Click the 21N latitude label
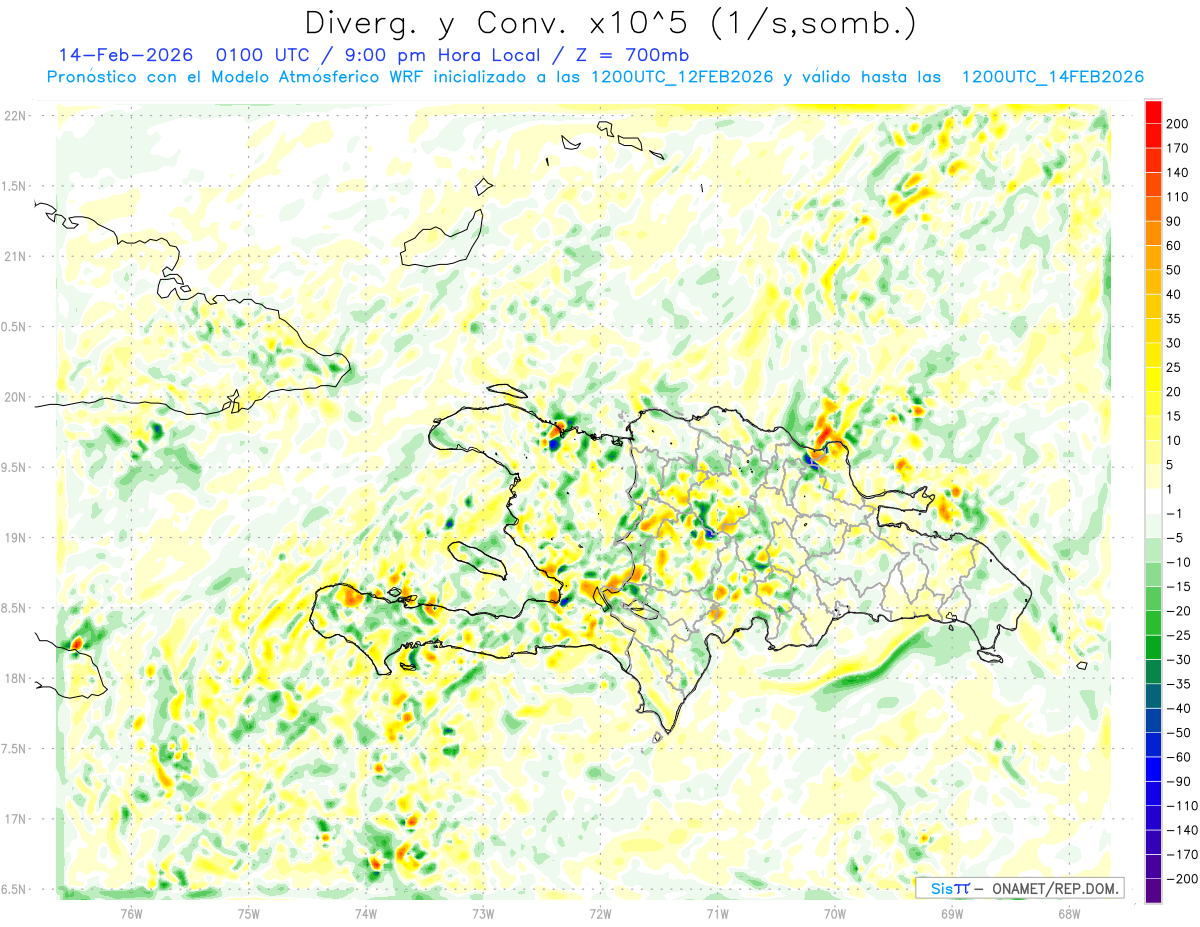The width and height of the screenshot is (1200, 927). click(x=16, y=256)
